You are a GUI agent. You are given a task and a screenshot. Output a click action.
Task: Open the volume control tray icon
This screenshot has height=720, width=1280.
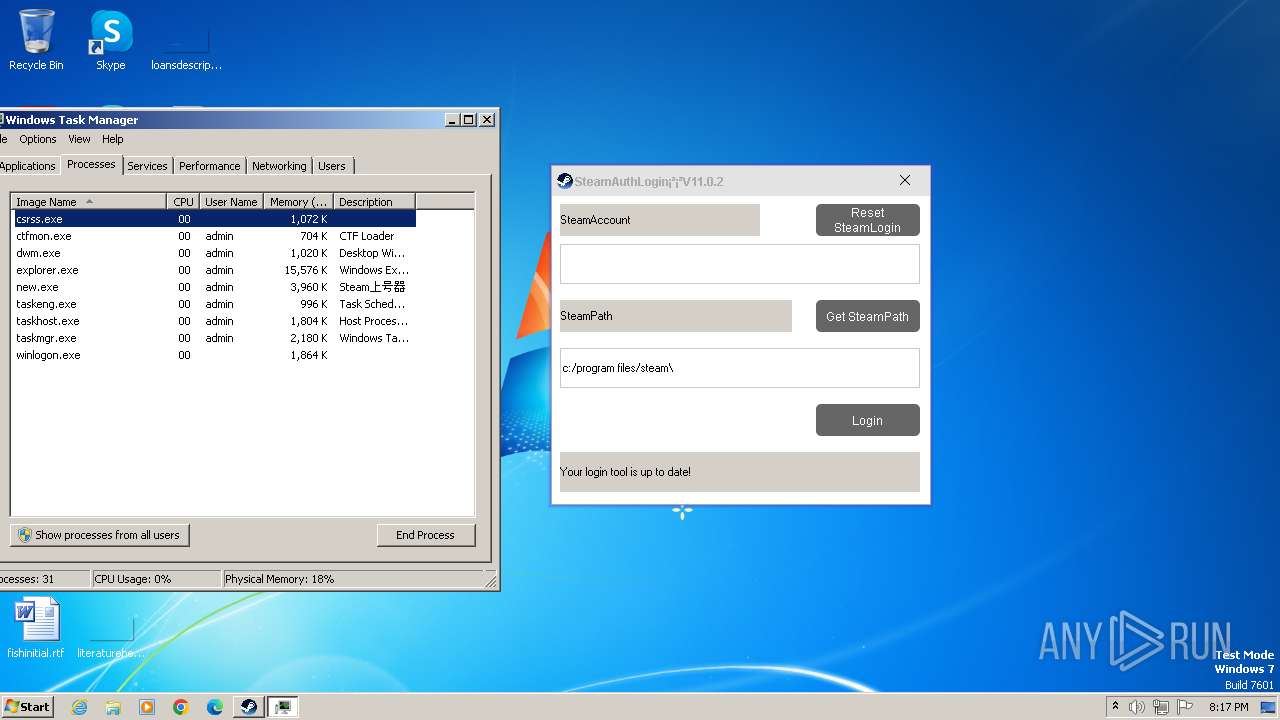[x=1137, y=707]
